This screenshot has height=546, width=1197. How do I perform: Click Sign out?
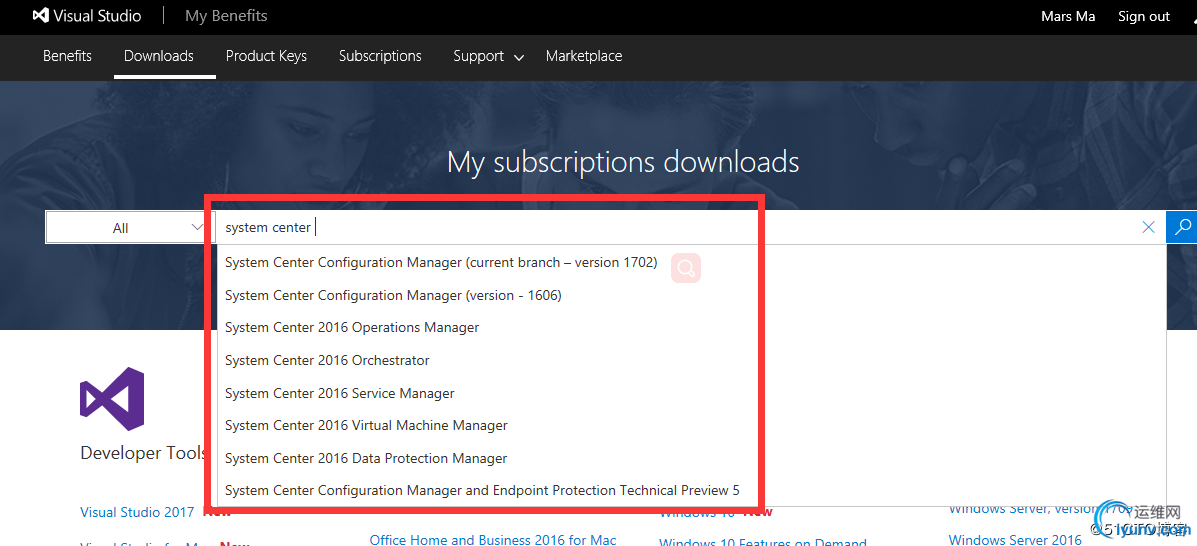[1144, 16]
